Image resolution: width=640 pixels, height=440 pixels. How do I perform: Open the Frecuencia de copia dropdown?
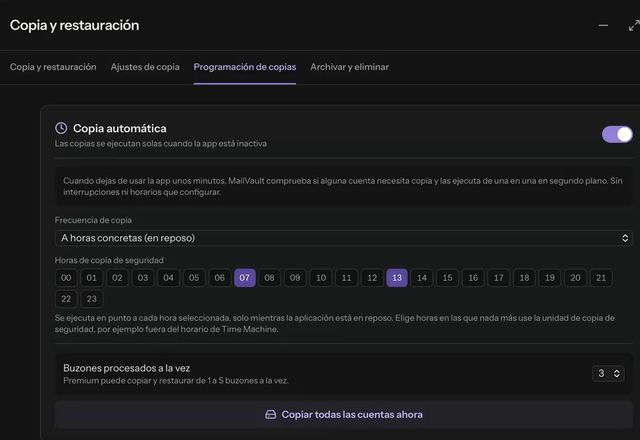(x=343, y=238)
